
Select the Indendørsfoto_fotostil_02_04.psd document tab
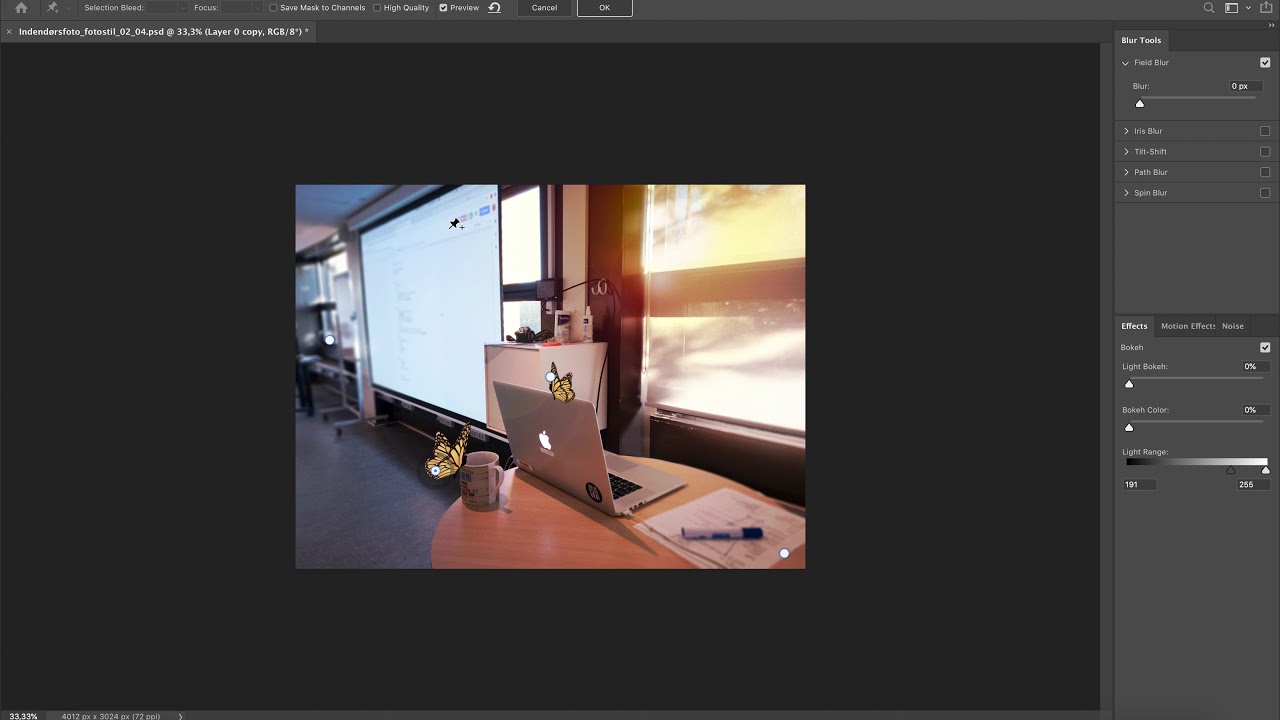tap(160, 32)
